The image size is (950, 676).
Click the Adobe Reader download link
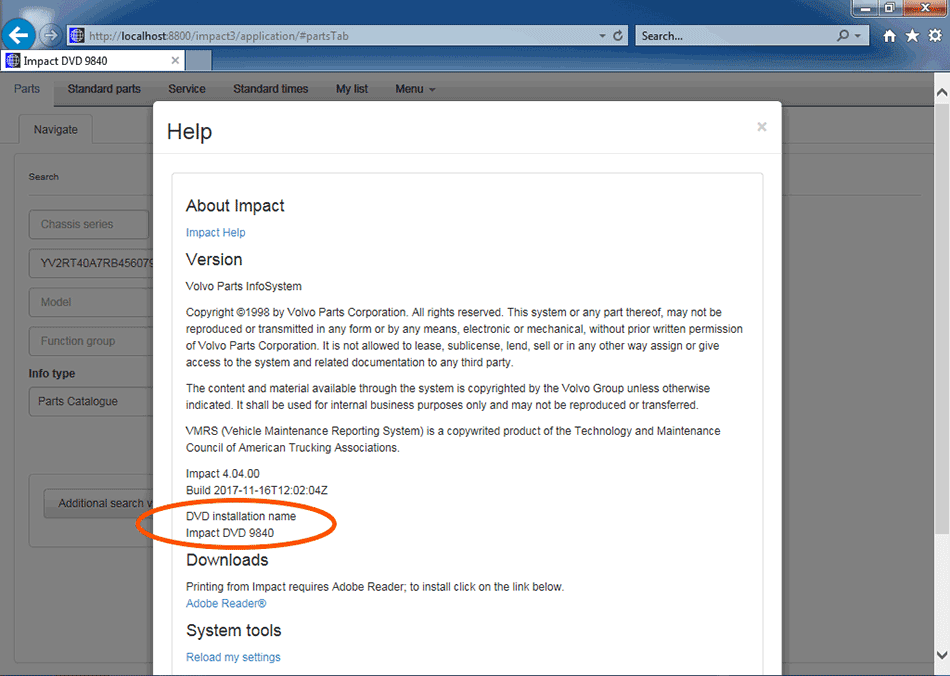(226, 604)
